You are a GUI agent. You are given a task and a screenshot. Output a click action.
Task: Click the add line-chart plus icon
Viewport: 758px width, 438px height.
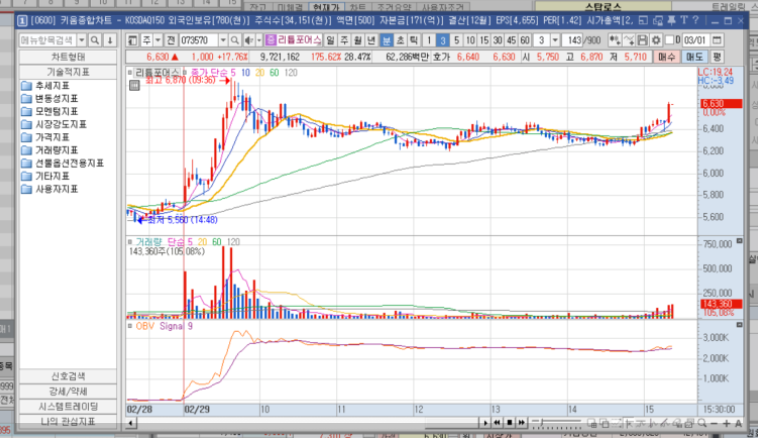point(628,40)
